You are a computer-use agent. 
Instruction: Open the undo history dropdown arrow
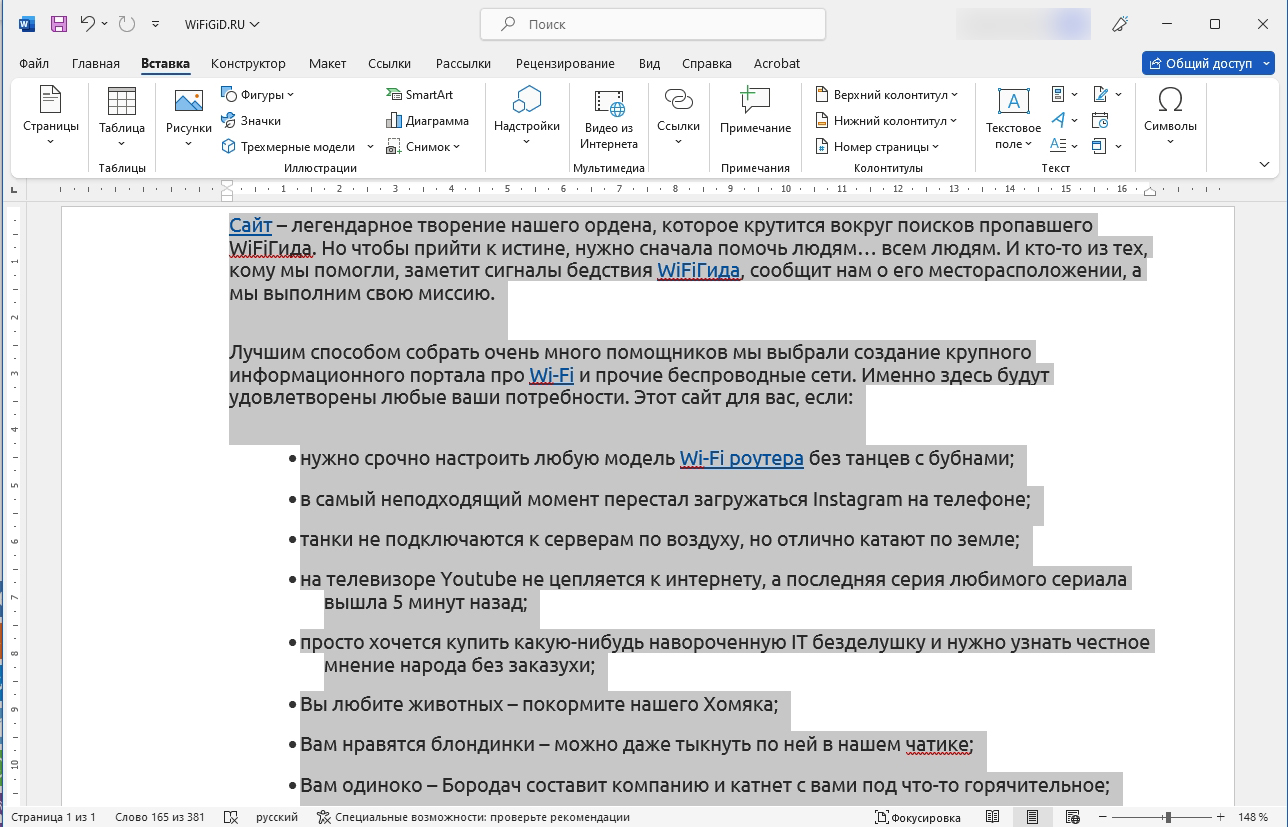coord(105,24)
